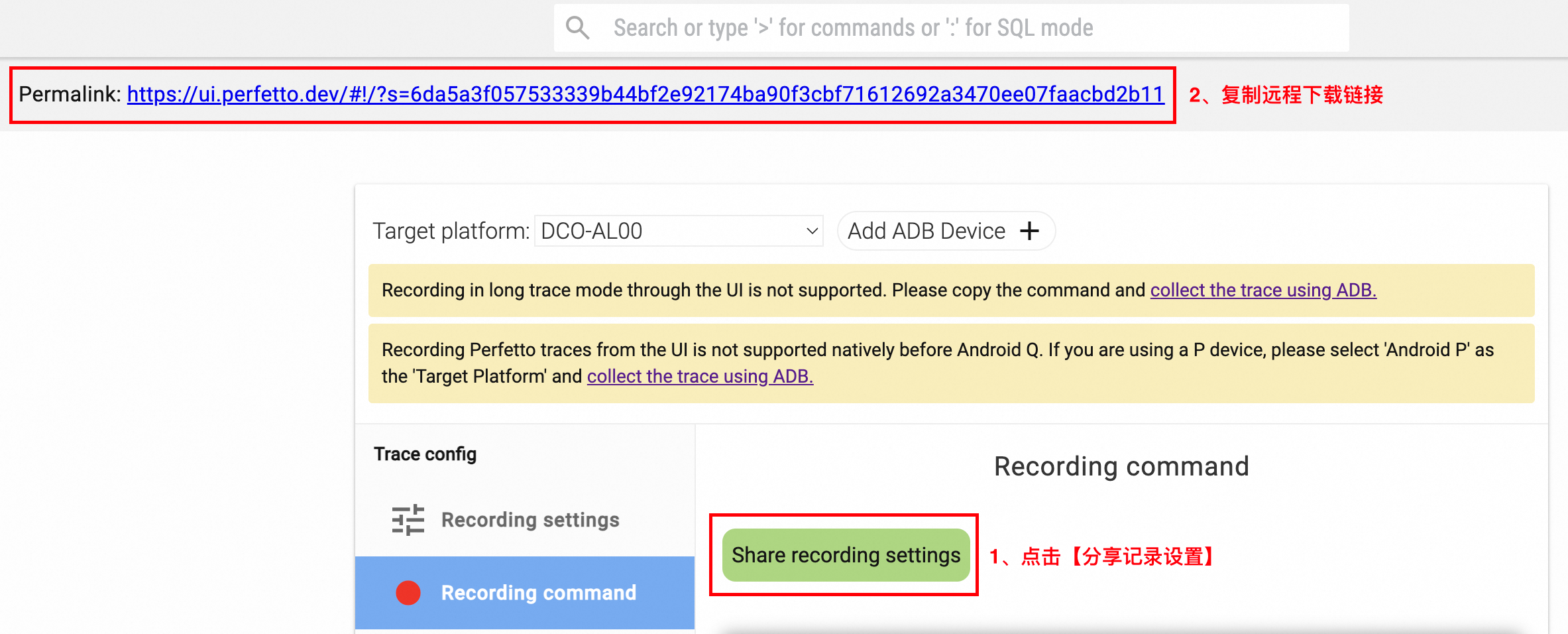Image resolution: width=1568 pixels, height=634 pixels.
Task: Click the plus icon beside Add ADB Device
Action: tap(1029, 231)
